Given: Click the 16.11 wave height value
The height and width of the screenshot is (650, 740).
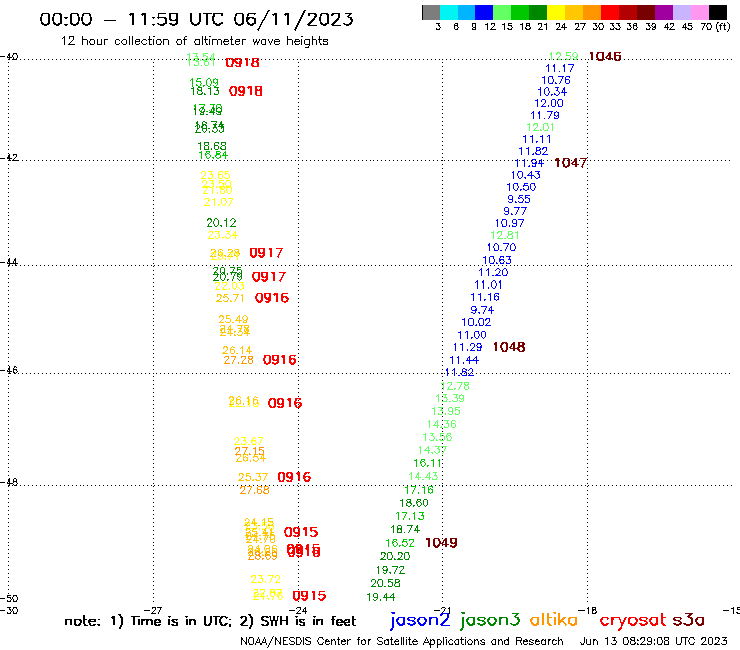Looking at the screenshot, I should [x=428, y=464].
